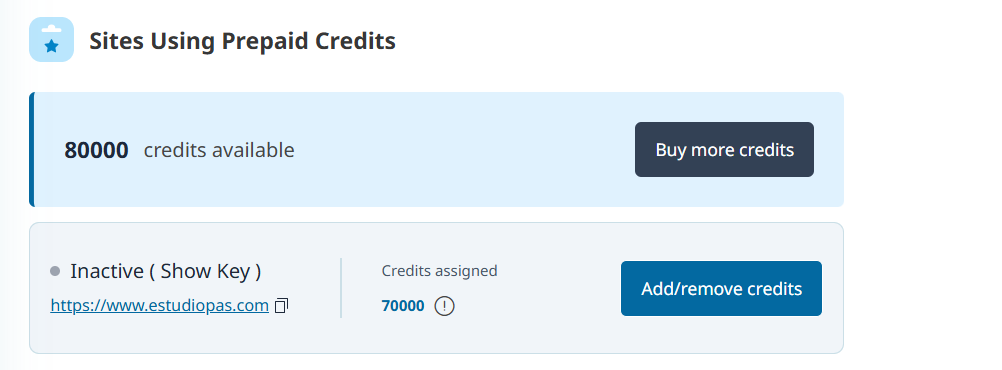Click the prepaid credits star badge icon

51,40
